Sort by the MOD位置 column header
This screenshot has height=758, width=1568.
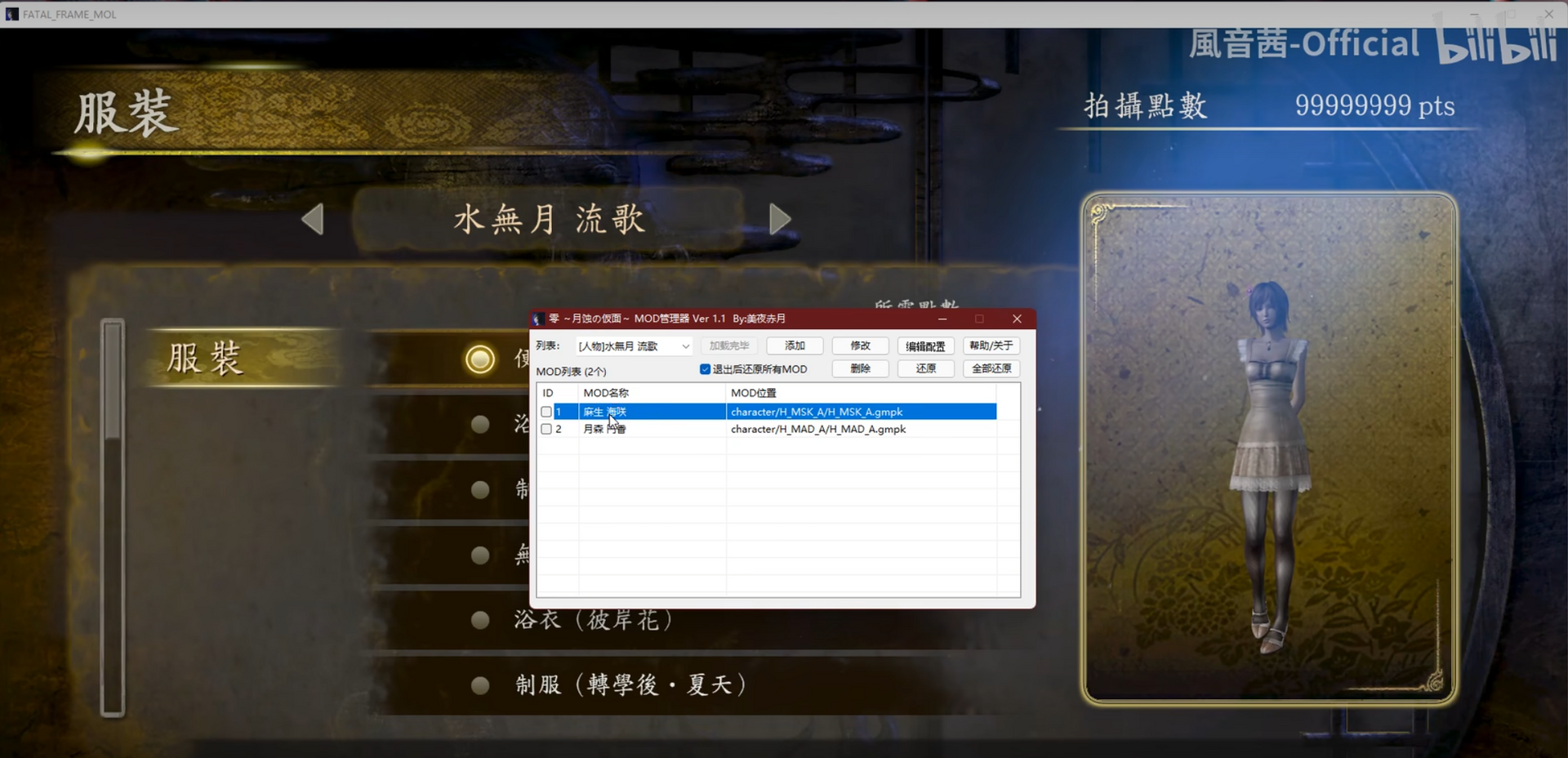861,393
